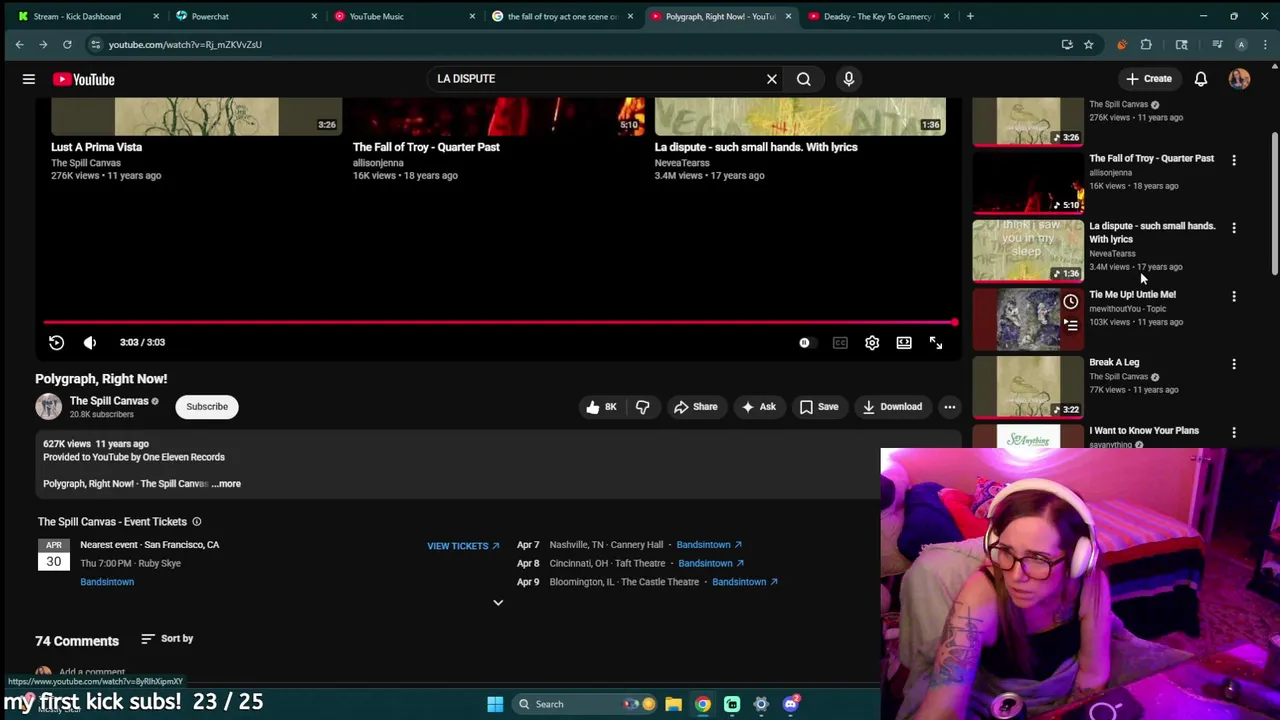Open the comments Sort by menu

[x=167, y=639]
